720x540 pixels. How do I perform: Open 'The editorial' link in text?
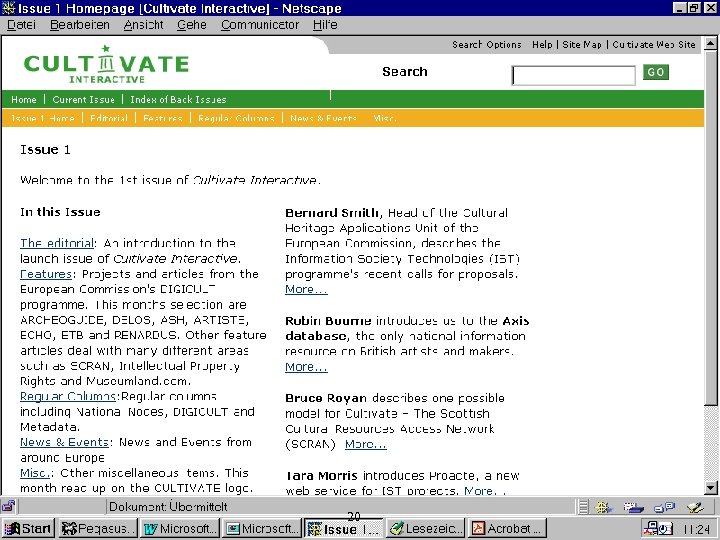coord(57,243)
